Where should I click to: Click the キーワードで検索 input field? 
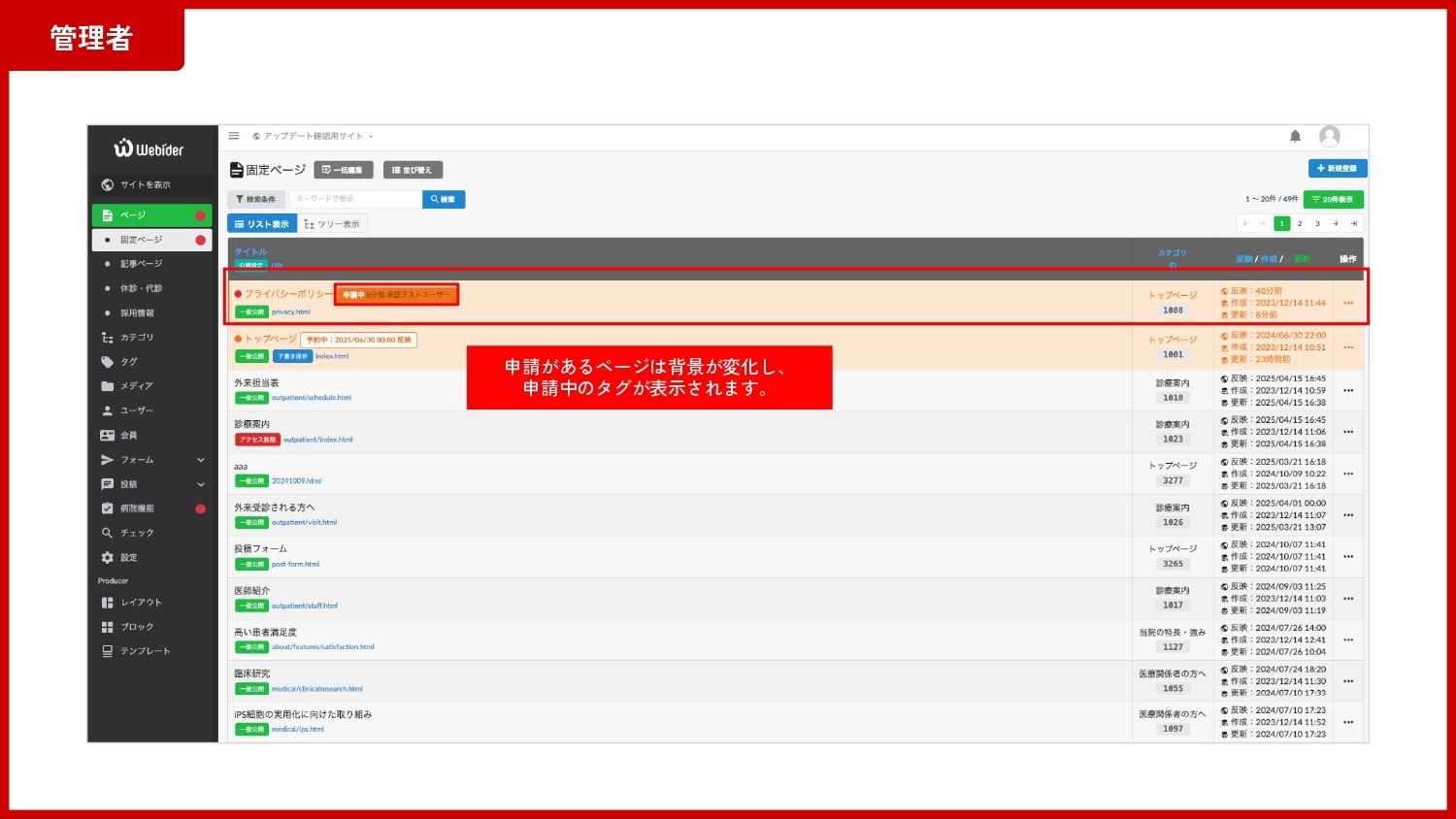(355, 199)
